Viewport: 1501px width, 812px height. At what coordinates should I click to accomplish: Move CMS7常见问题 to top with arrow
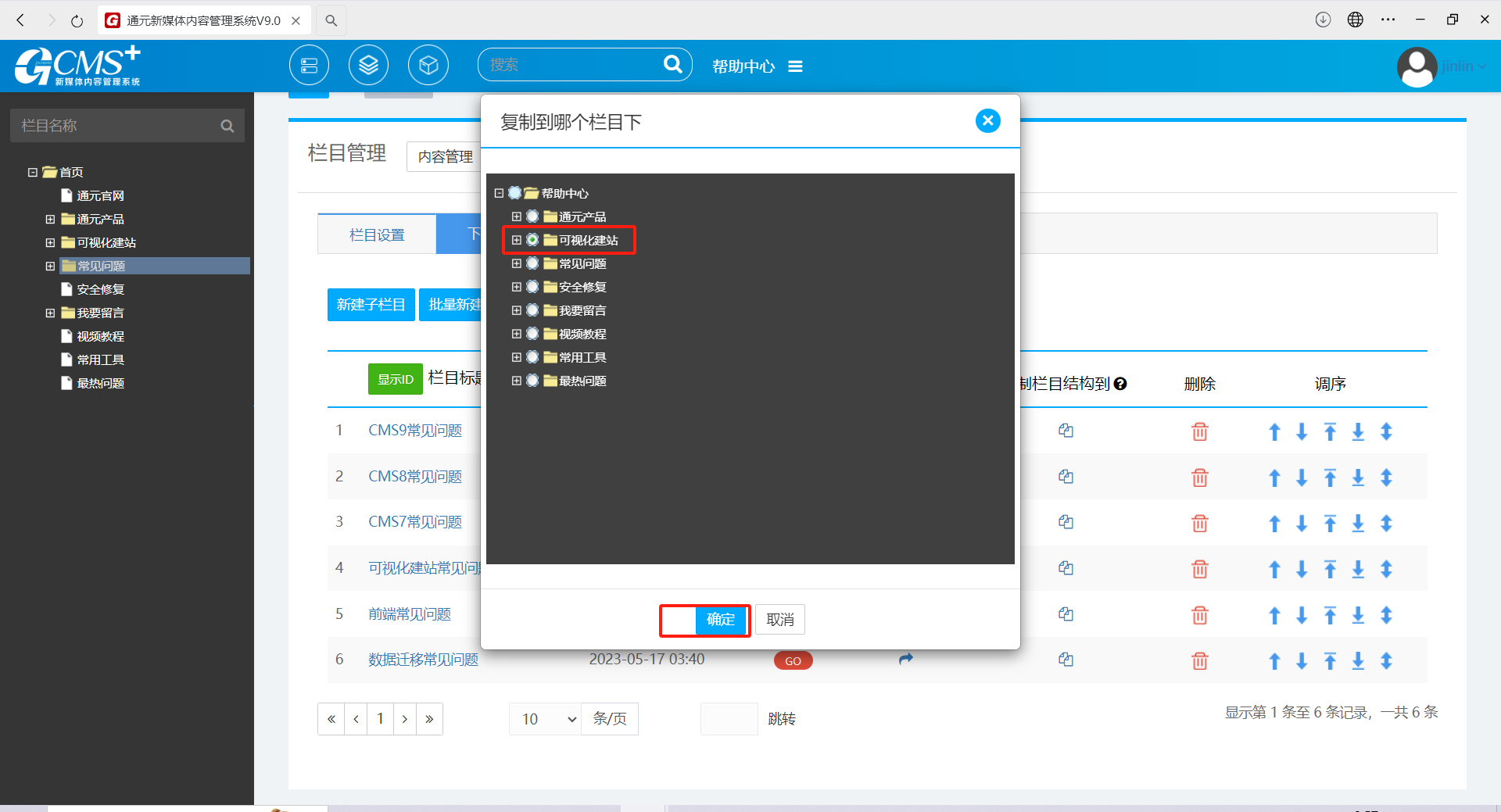pyautogui.click(x=1330, y=524)
